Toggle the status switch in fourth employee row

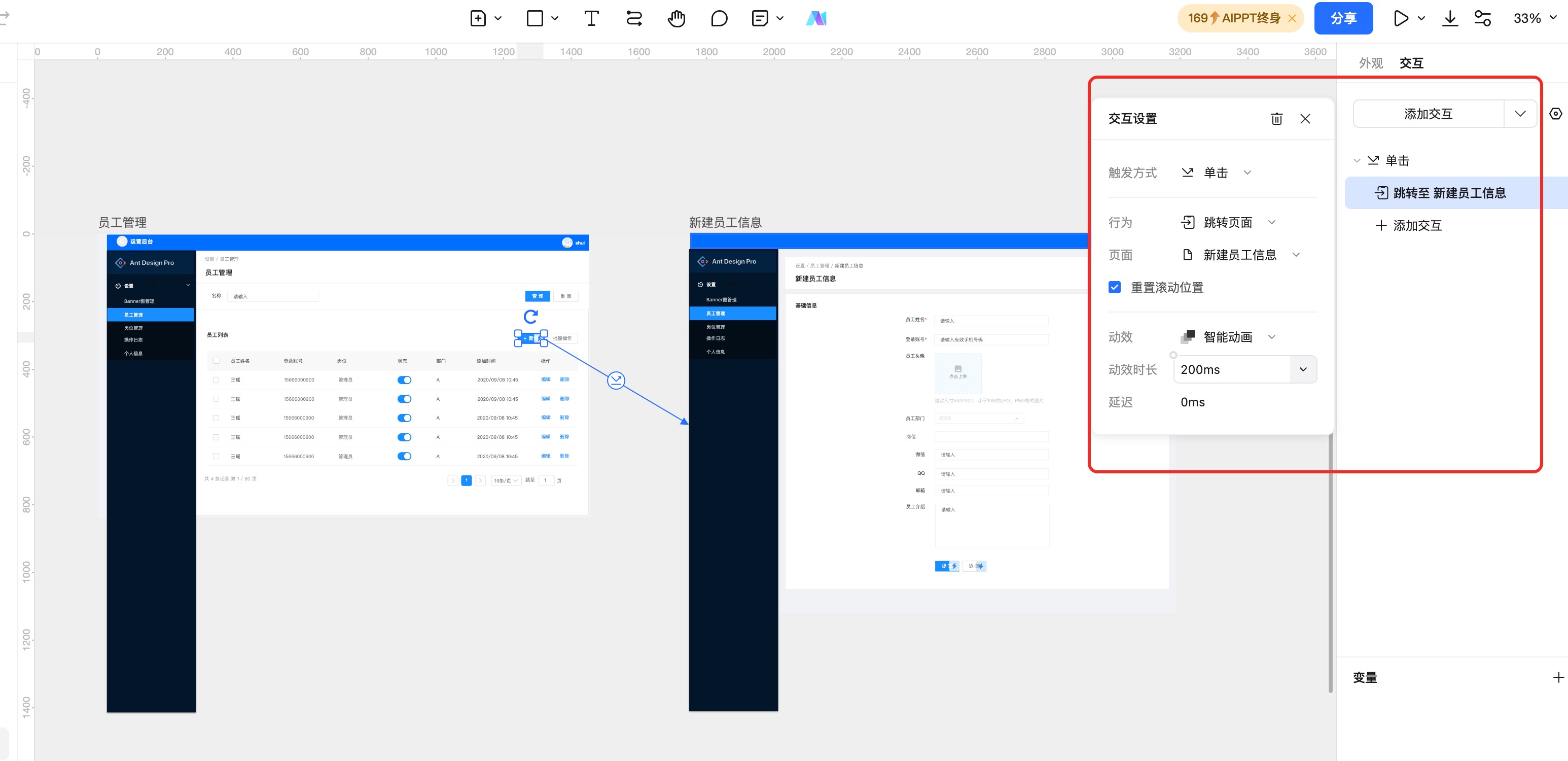(x=404, y=437)
